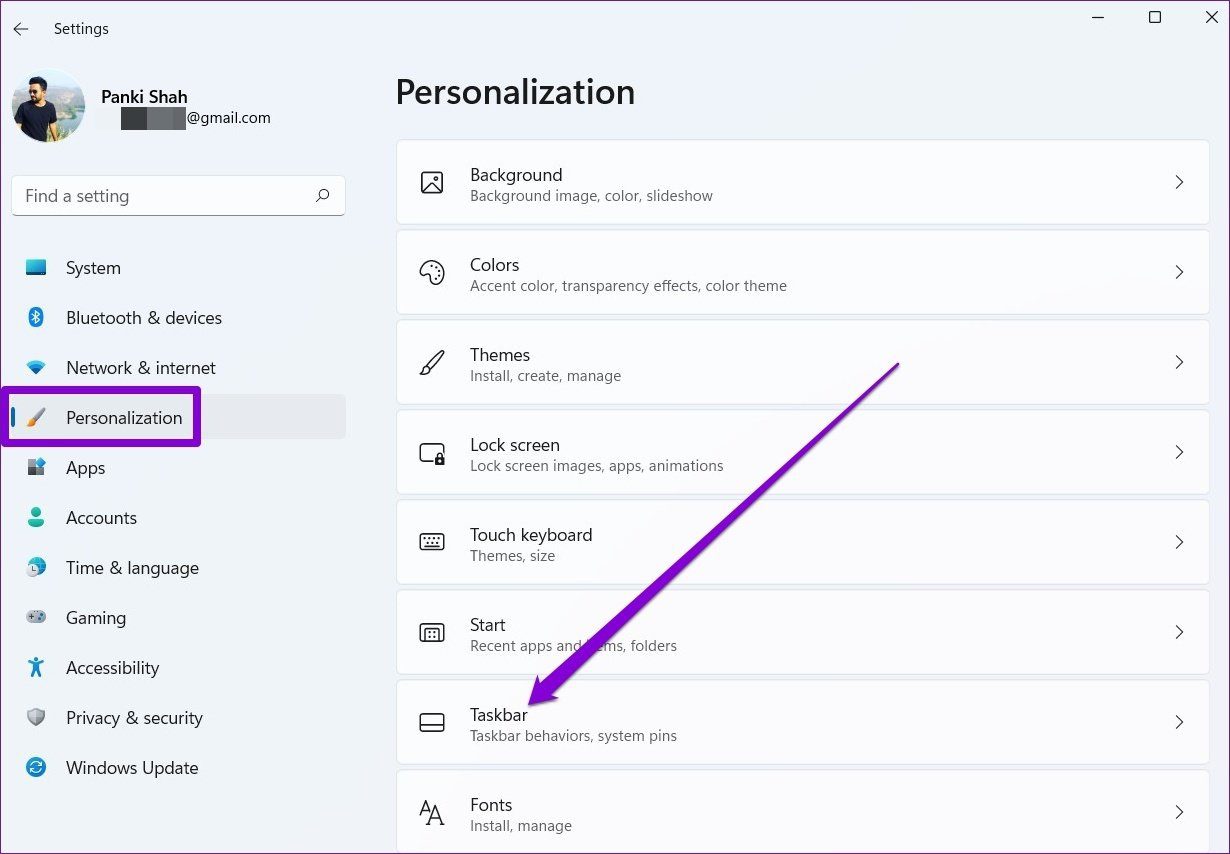Open the System settings category
The height and width of the screenshot is (854, 1230).
point(178,268)
